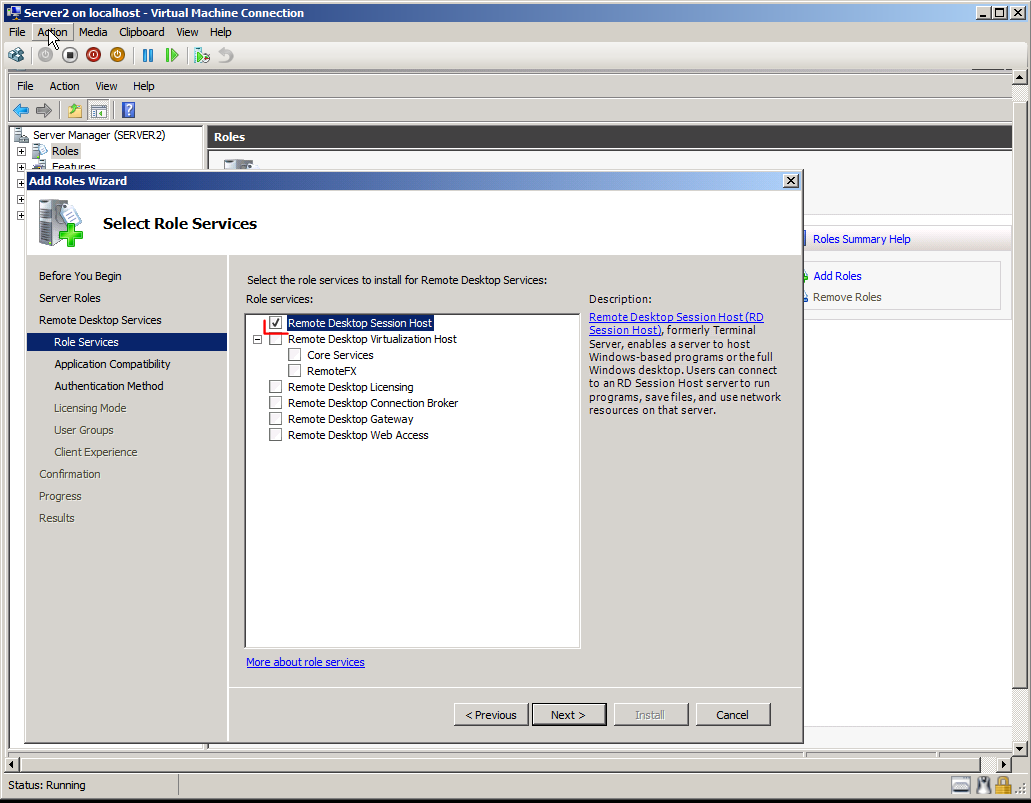Check the RemoteFX checkbox
Viewport: 1031px width, 803px height.
tap(295, 371)
